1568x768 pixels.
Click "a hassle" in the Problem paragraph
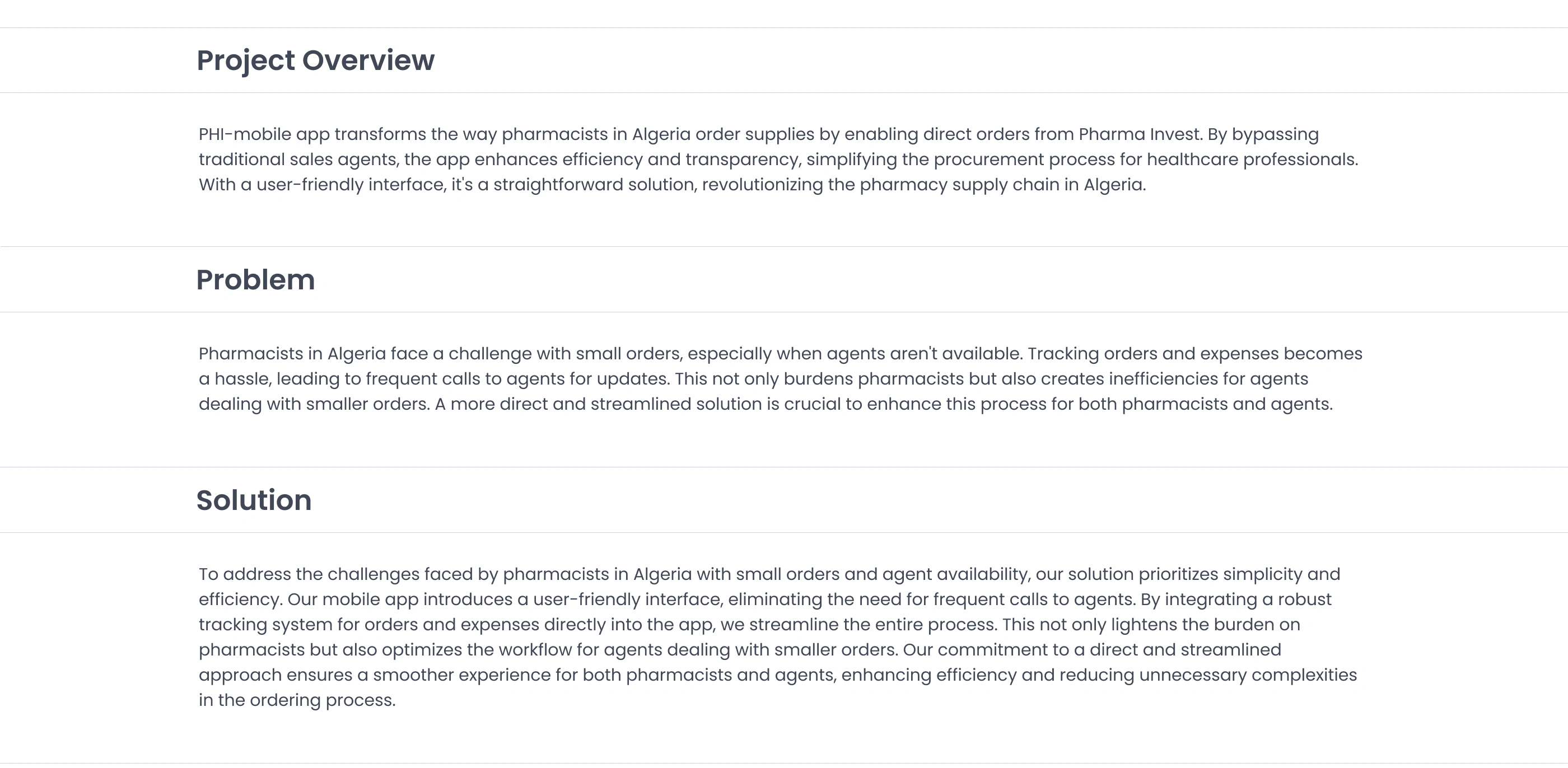click(x=235, y=379)
